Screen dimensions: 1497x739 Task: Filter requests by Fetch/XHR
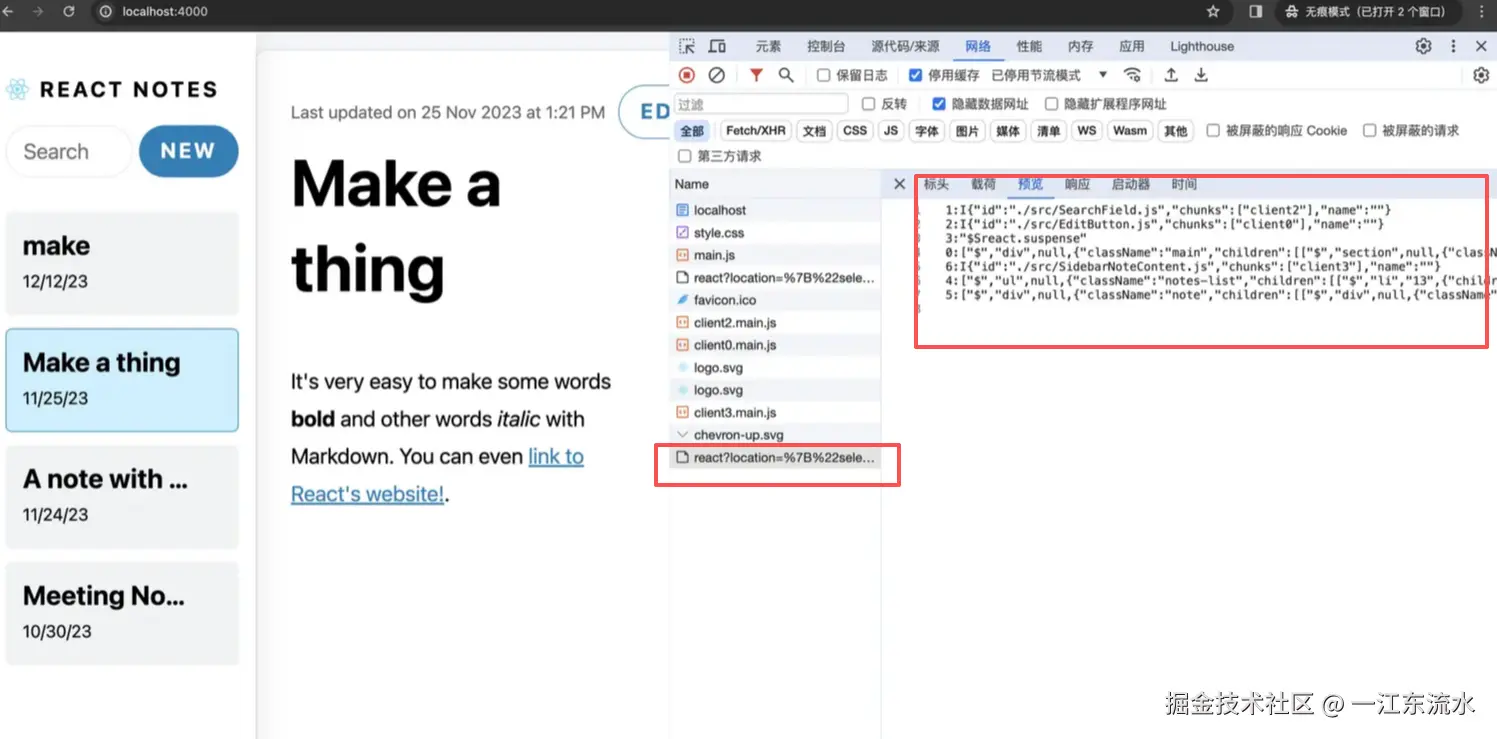pos(756,131)
